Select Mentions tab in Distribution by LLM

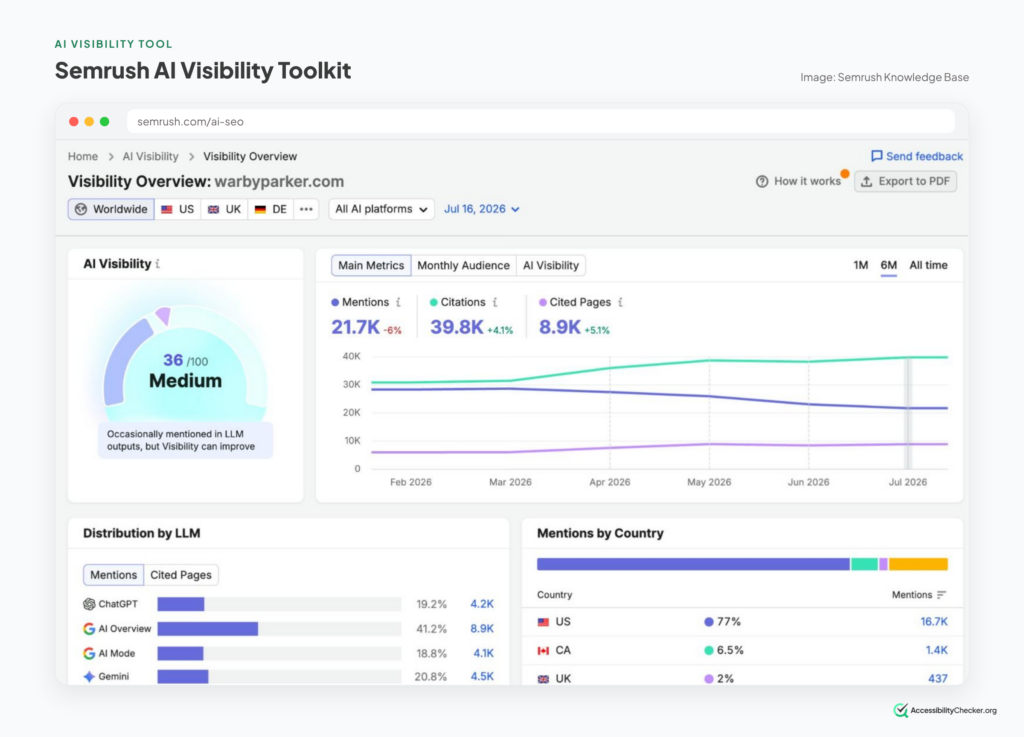[x=114, y=575]
